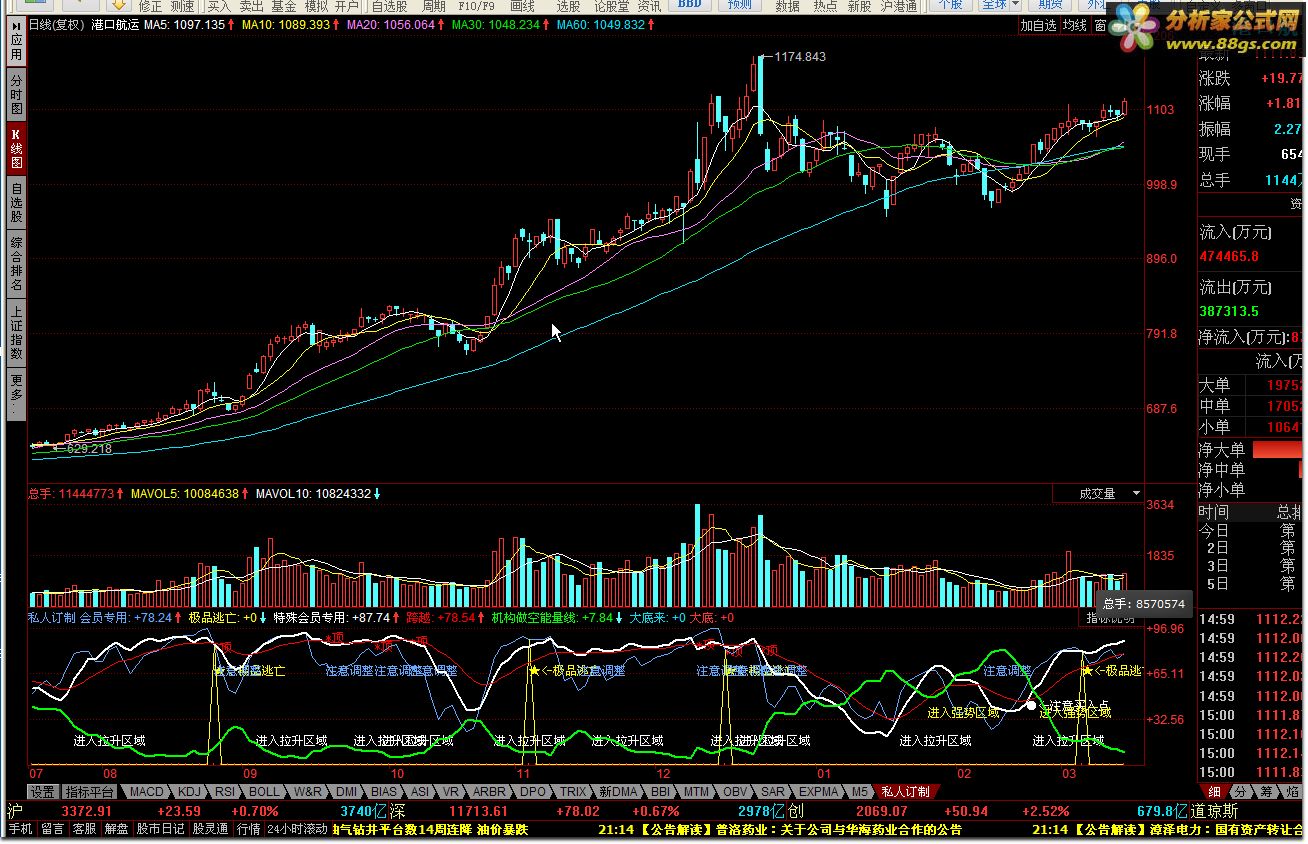Switch indicator to MTM
This screenshot has width=1308, height=844.
(x=696, y=791)
